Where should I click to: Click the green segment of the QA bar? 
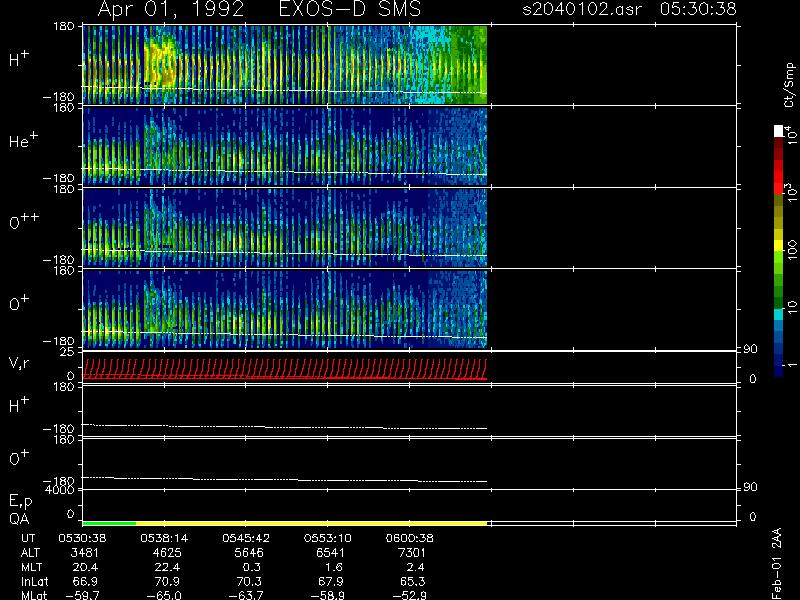pos(109,523)
